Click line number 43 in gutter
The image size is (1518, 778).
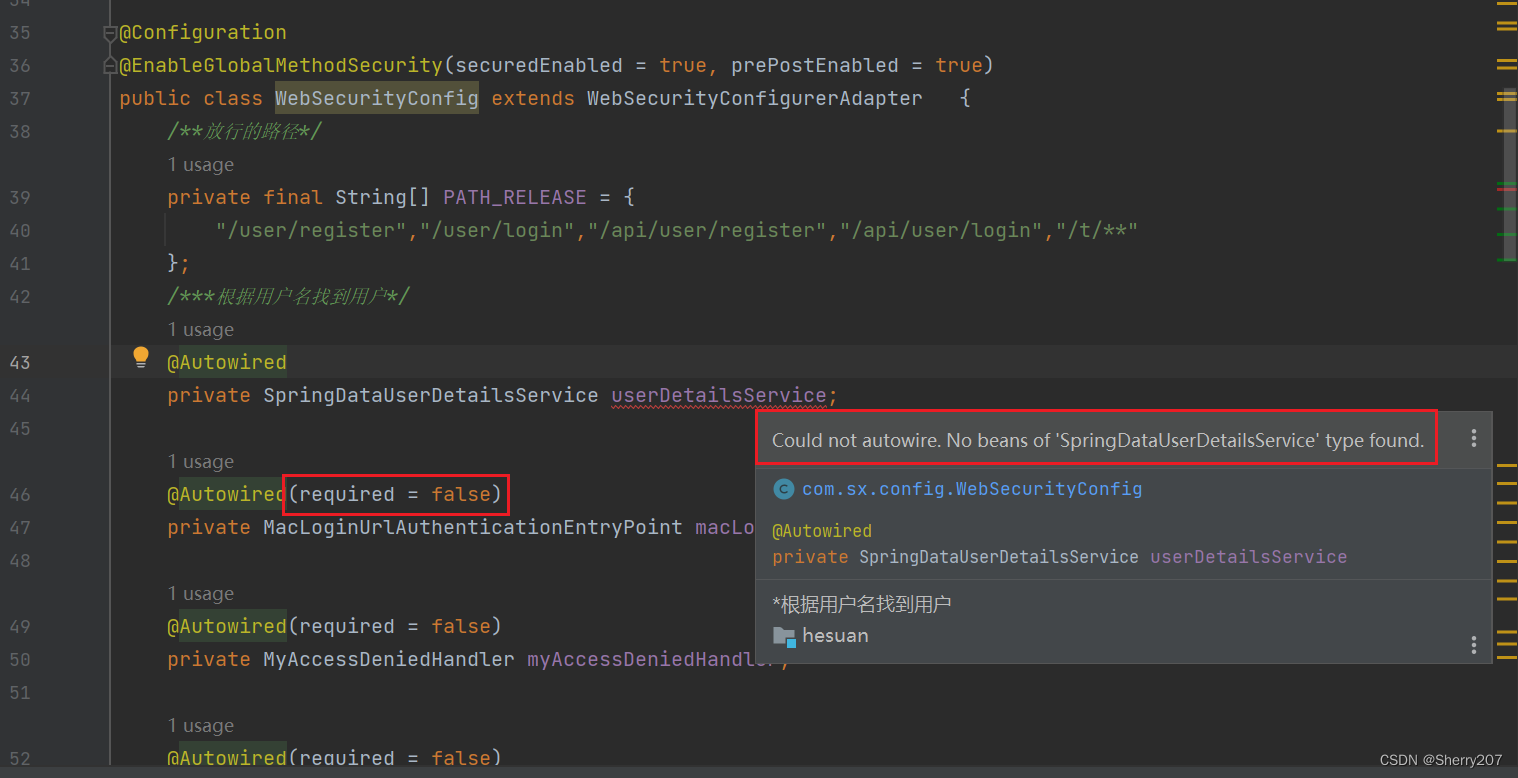[x=20, y=362]
